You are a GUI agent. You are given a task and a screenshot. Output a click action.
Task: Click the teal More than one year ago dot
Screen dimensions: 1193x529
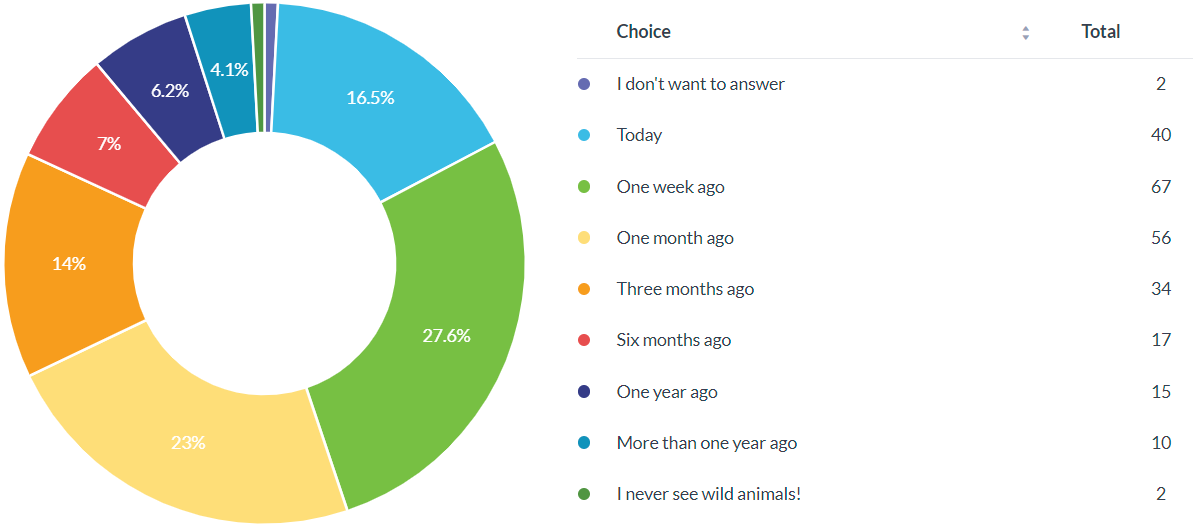[x=584, y=443]
